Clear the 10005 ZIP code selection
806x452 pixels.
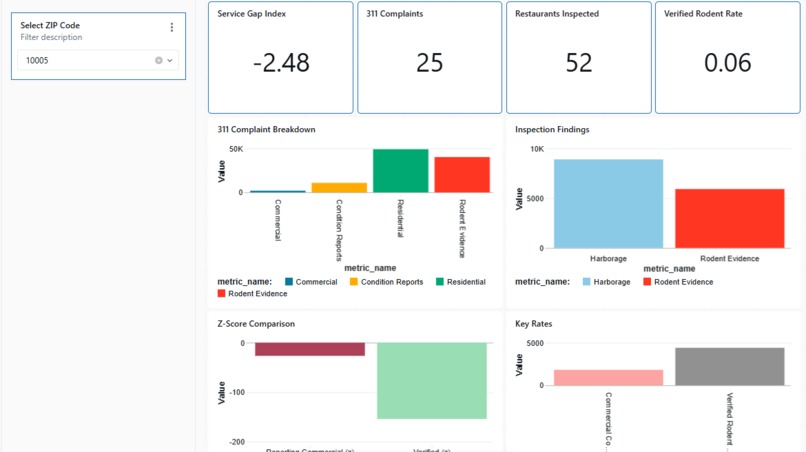tap(159, 61)
